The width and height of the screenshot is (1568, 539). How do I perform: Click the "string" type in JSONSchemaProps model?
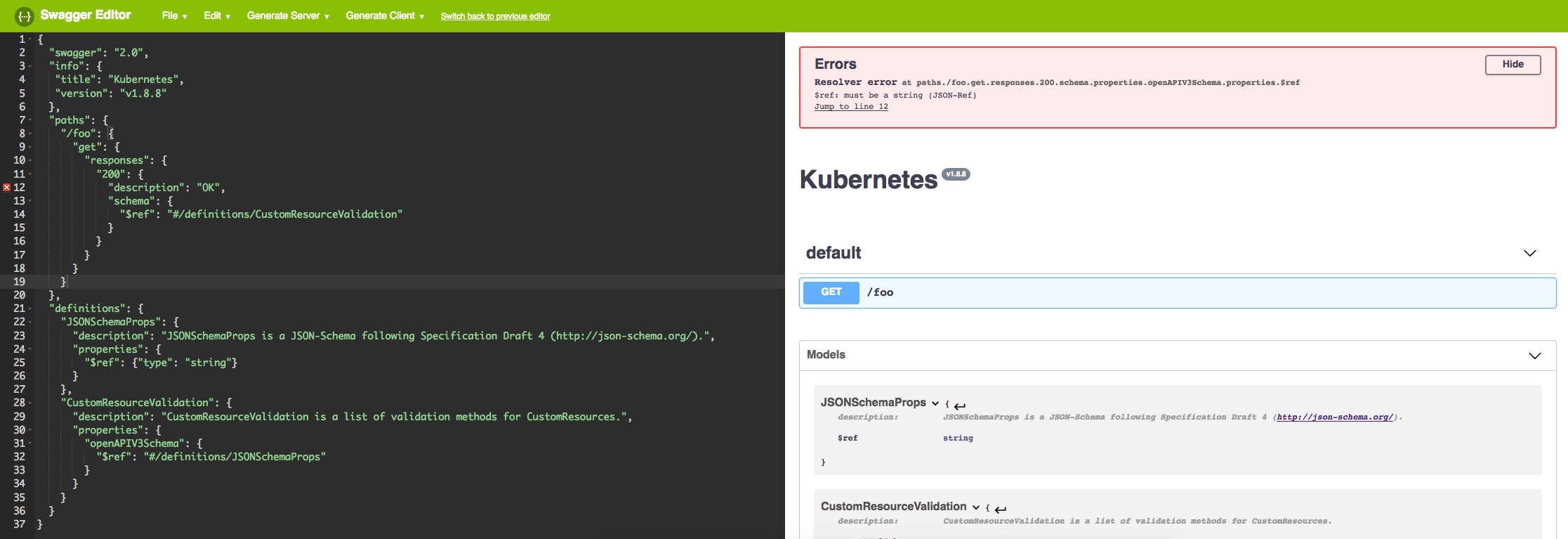tap(958, 439)
